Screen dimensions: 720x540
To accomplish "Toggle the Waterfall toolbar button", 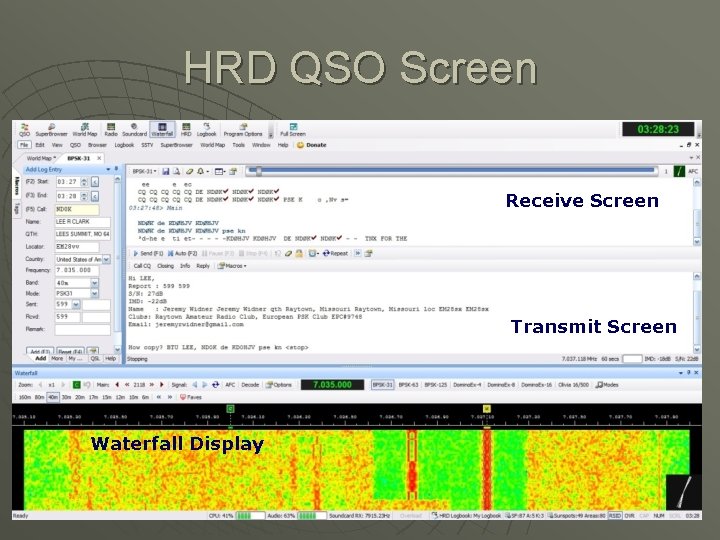I will click(162, 130).
